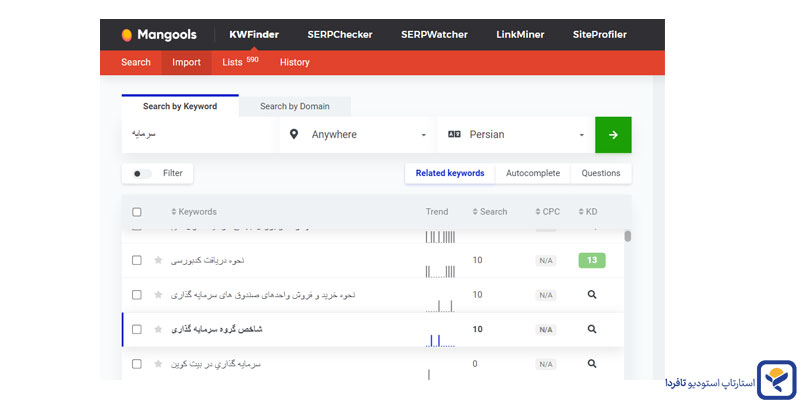Star the نحوه دریافت کدبورسی keyword

tap(158, 260)
